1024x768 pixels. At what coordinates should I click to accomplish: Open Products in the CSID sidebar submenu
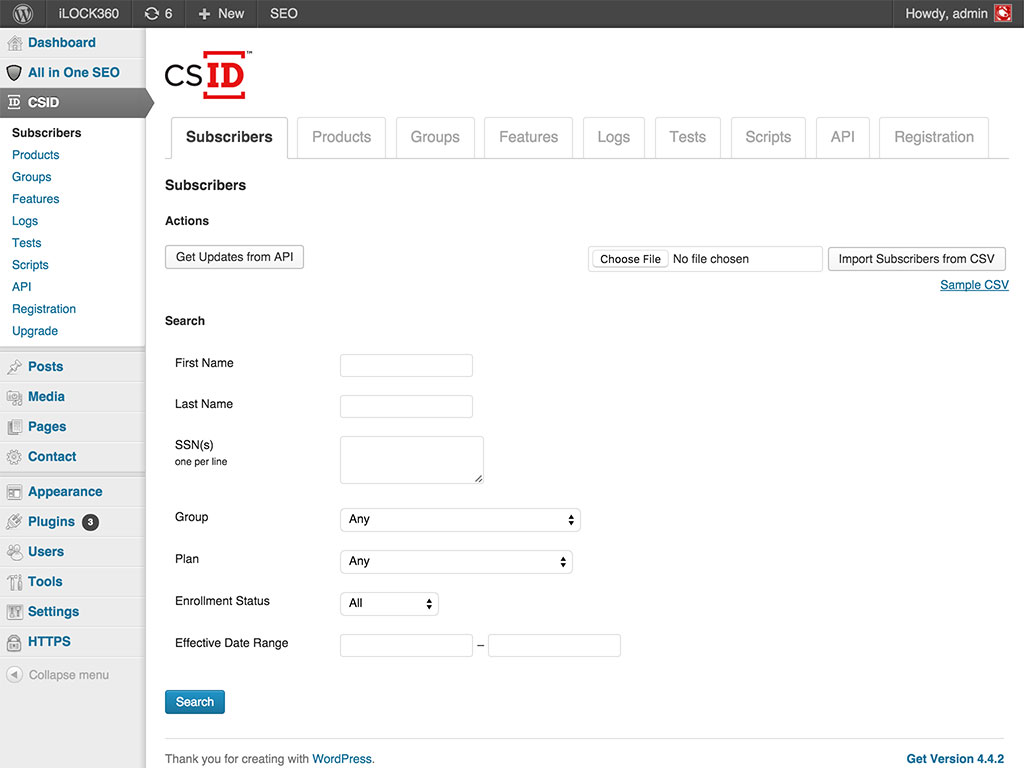point(35,155)
